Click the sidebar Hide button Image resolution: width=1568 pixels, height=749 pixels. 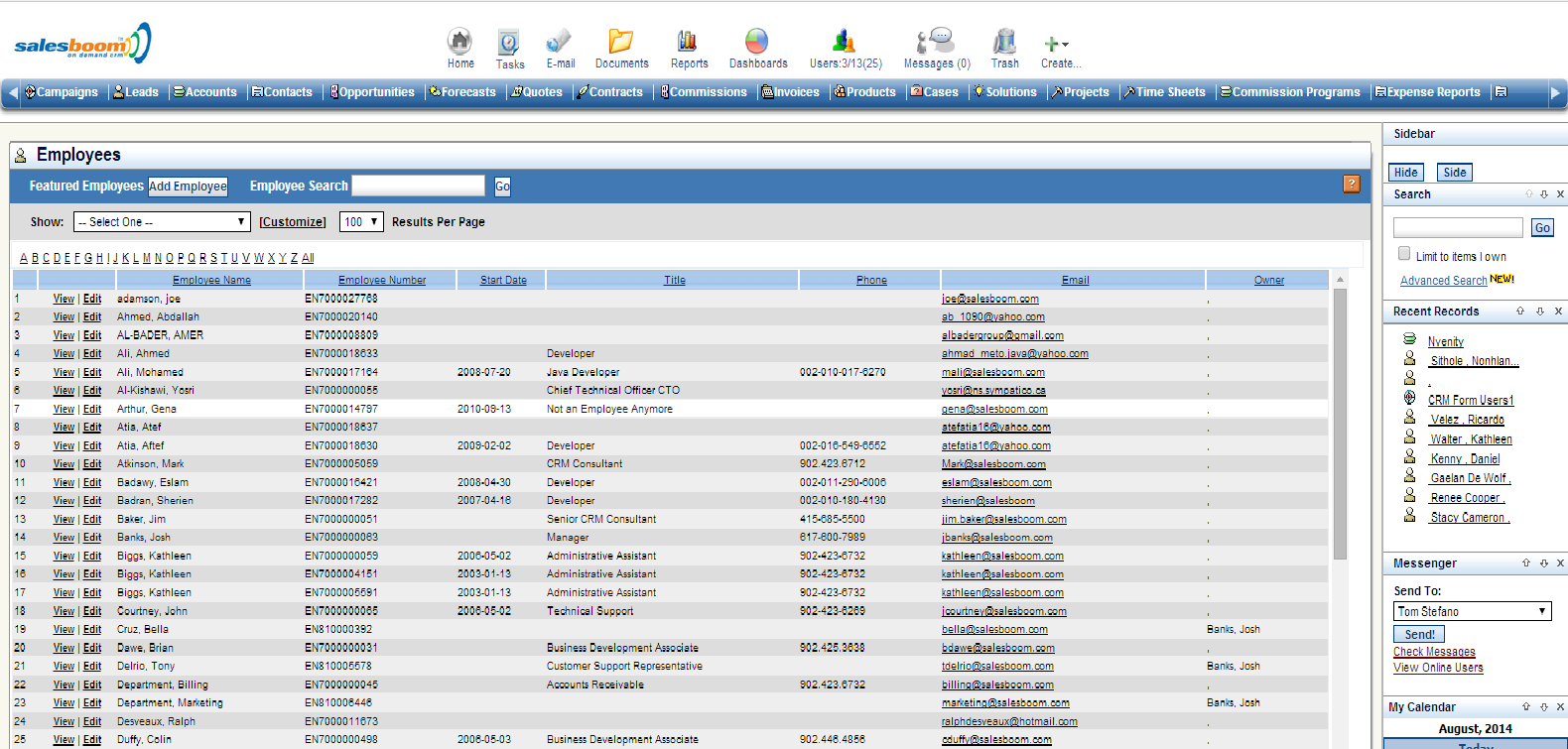[1406, 173]
